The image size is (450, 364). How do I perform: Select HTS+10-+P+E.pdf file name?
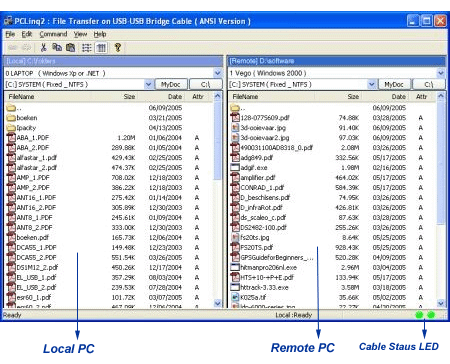(x=267, y=277)
